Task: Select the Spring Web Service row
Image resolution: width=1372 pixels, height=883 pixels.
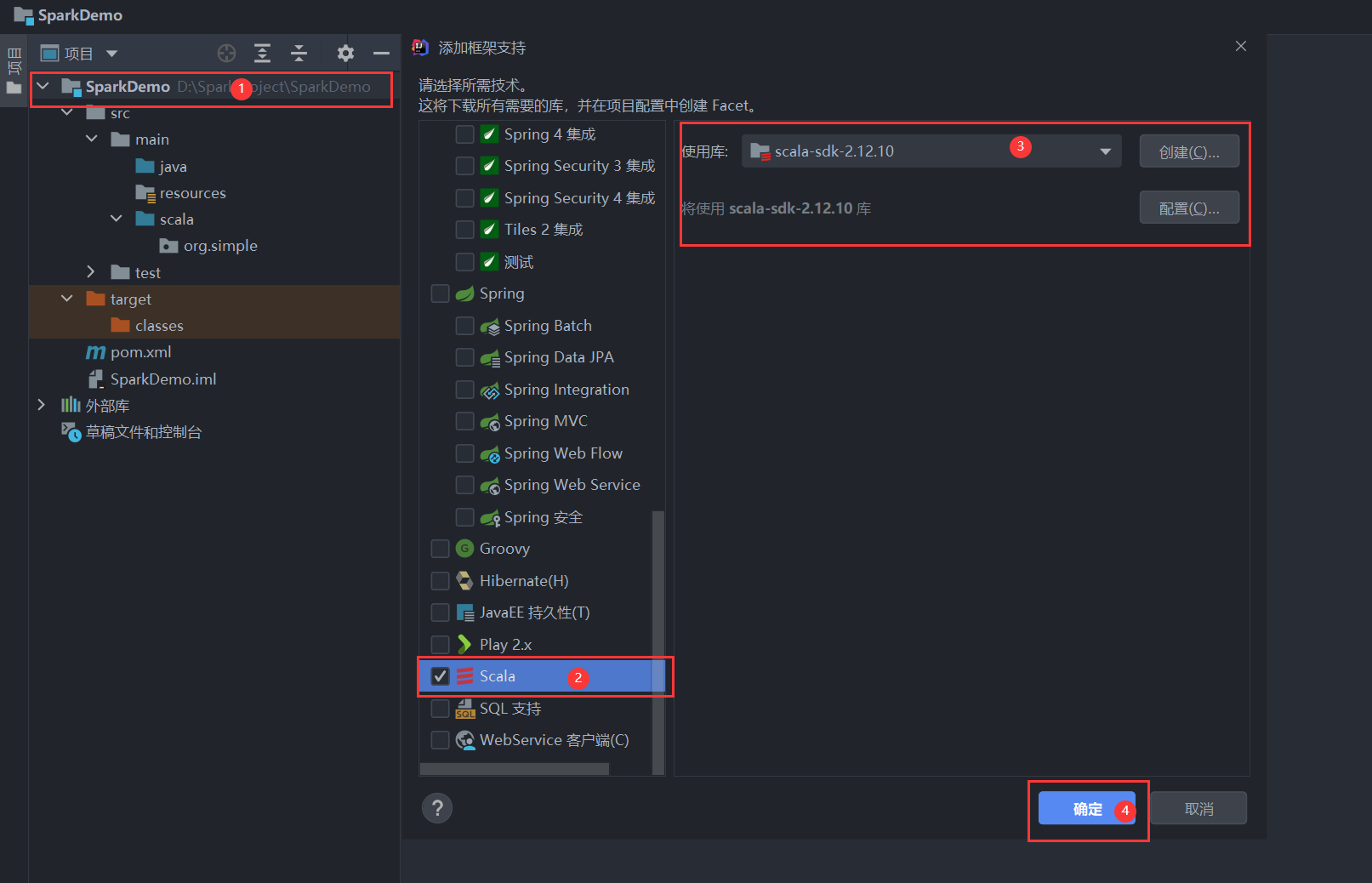Action: [542, 485]
